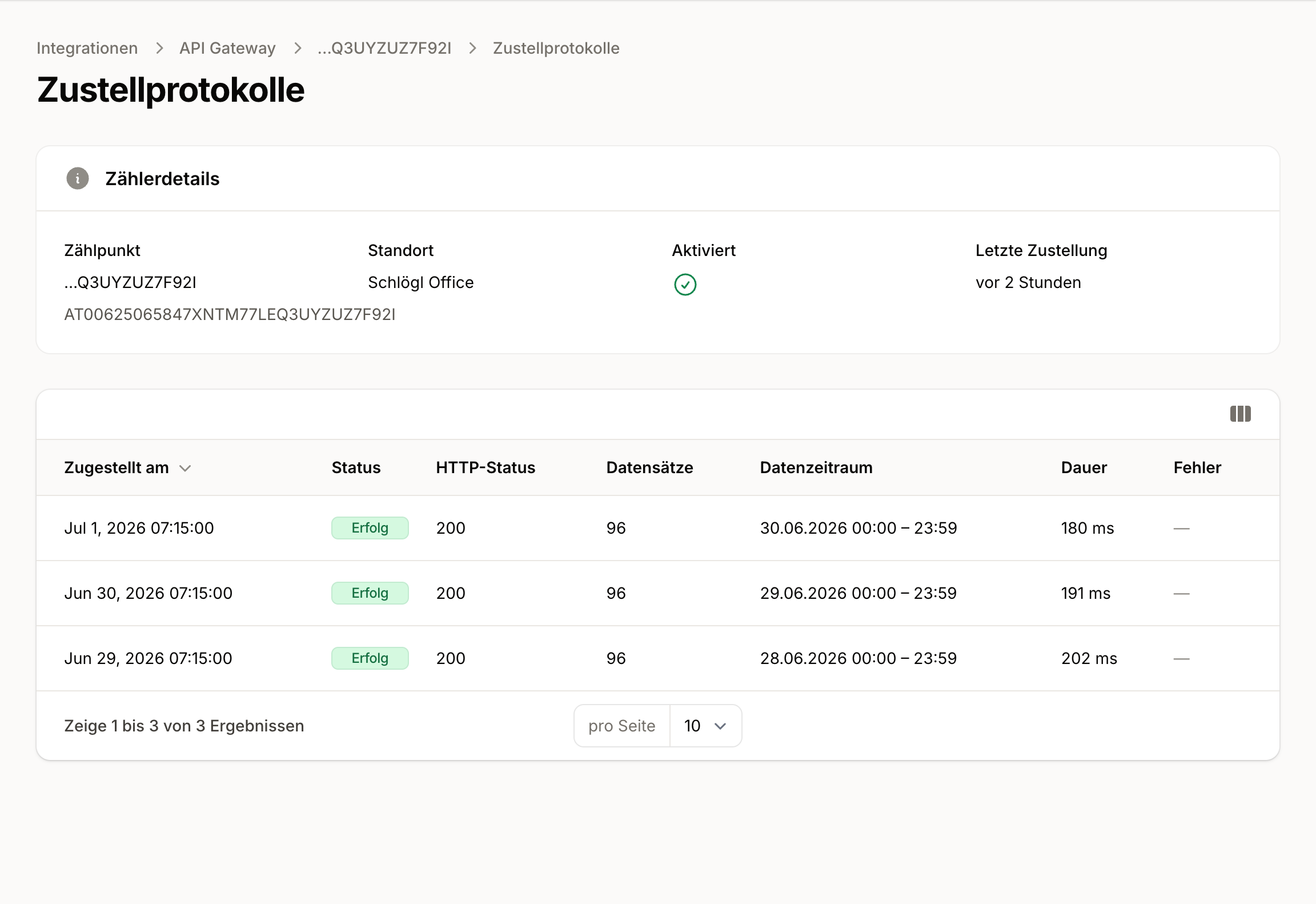Viewport: 1316px width, 904px height.
Task: Open the pro Seite 10 dropdown
Action: (x=705, y=726)
